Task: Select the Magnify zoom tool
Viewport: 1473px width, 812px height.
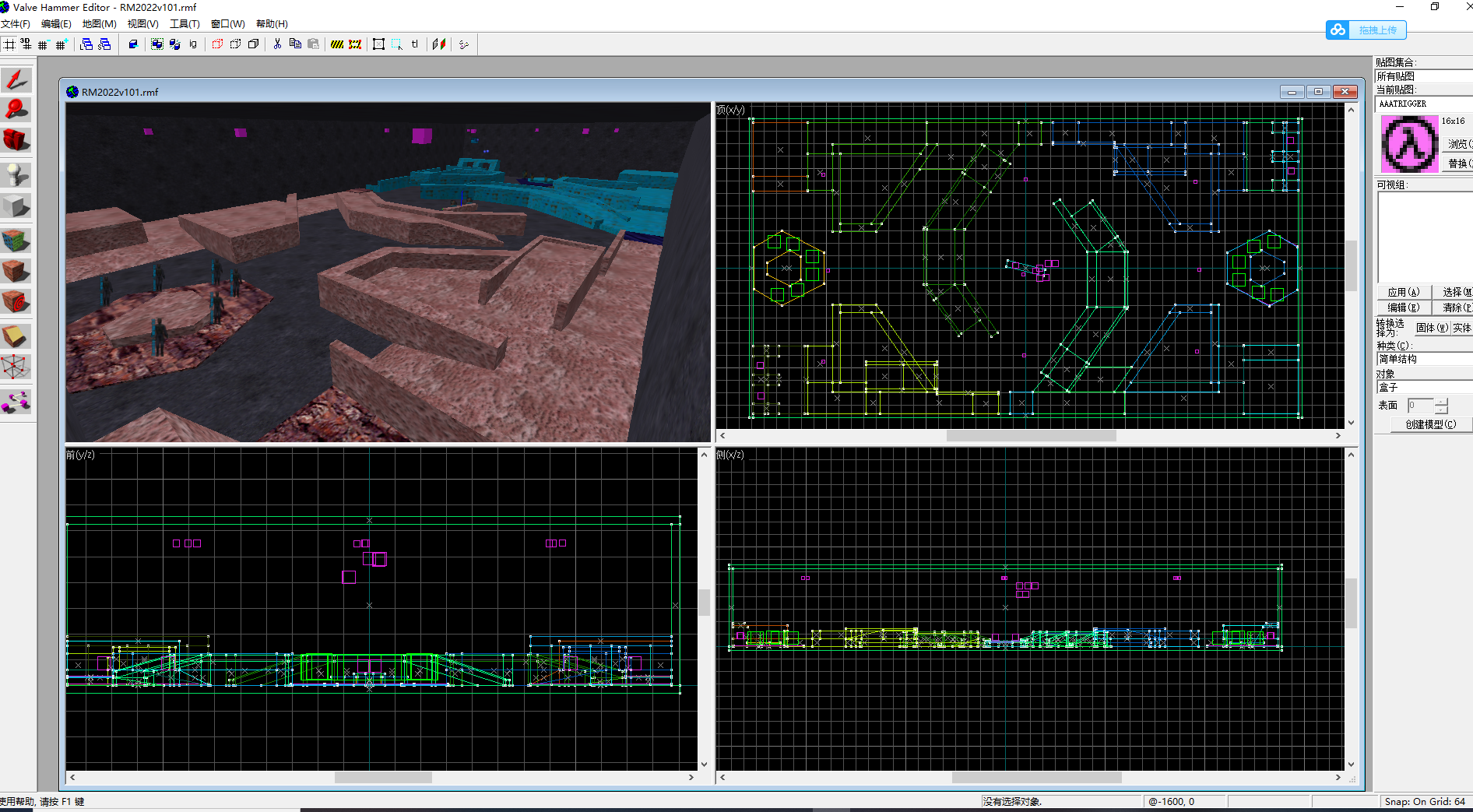Action: pyautogui.click(x=16, y=110)
